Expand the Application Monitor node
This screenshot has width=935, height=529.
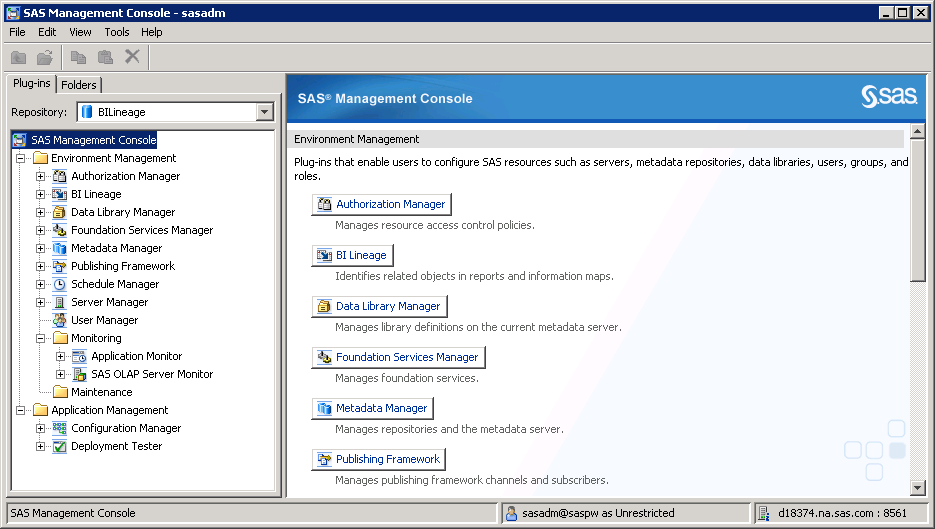click(60, 356)
